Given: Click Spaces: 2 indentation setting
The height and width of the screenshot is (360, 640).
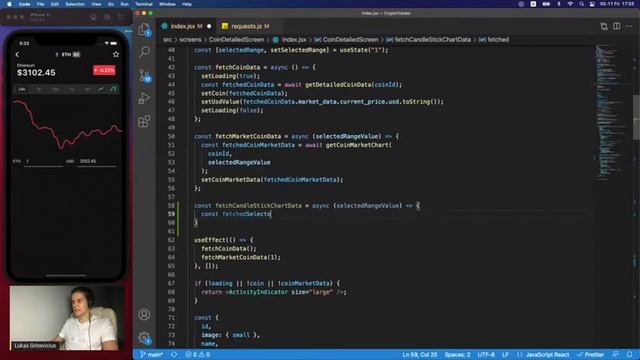Looking at the screenshot, I should pyautogui.click(x=457, y=354).
